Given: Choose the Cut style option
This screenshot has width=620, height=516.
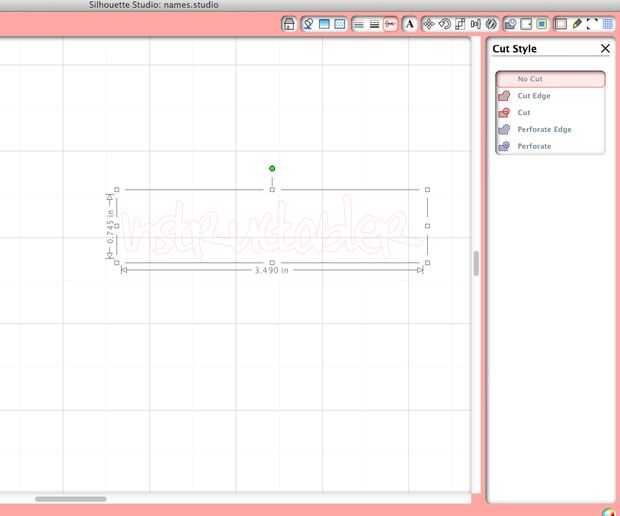Looking at the screenshot, I should [x=550, y=113].
